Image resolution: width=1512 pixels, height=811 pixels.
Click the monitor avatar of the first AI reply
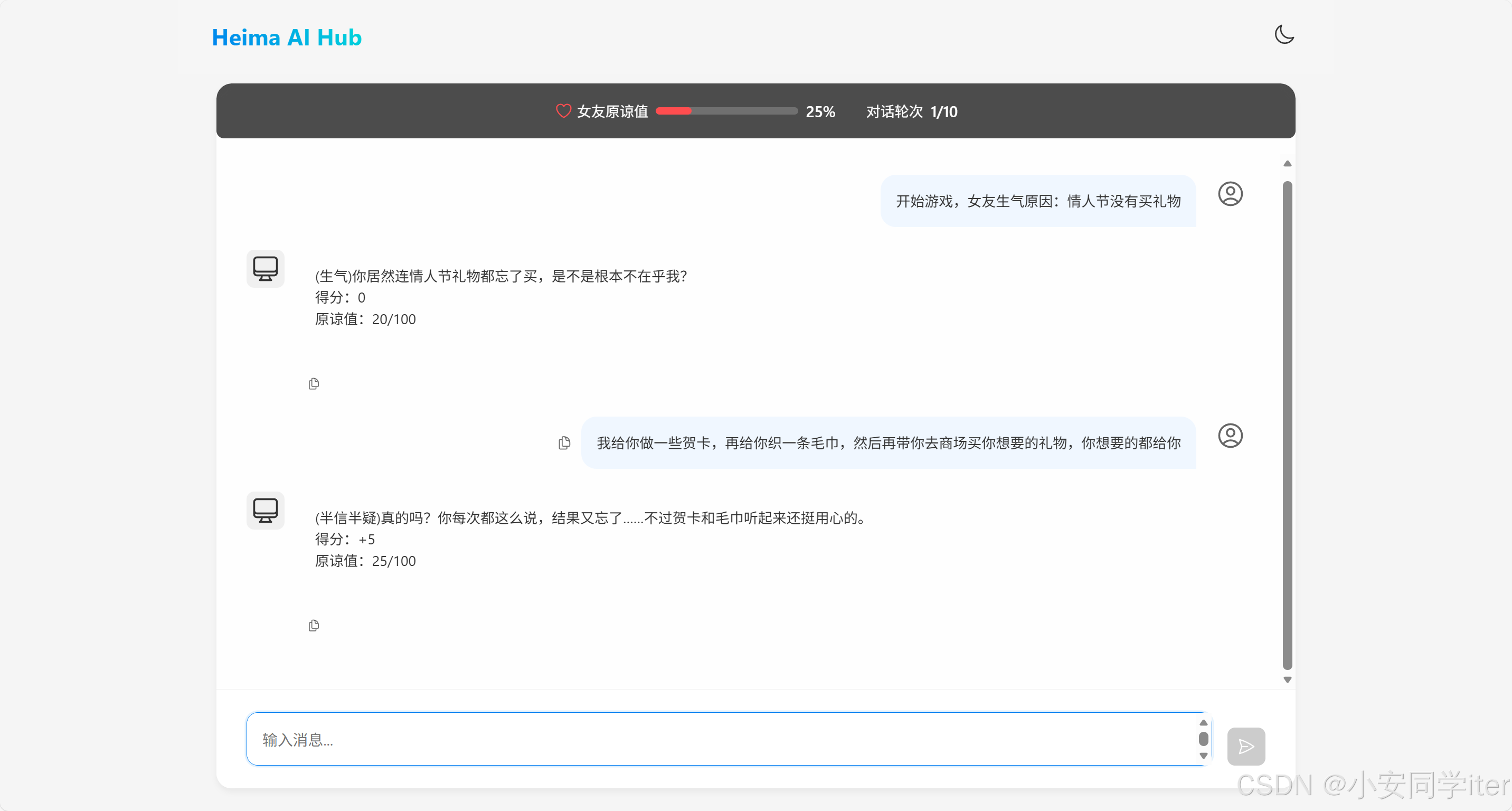pyautogui.click(x=266, y=268)
